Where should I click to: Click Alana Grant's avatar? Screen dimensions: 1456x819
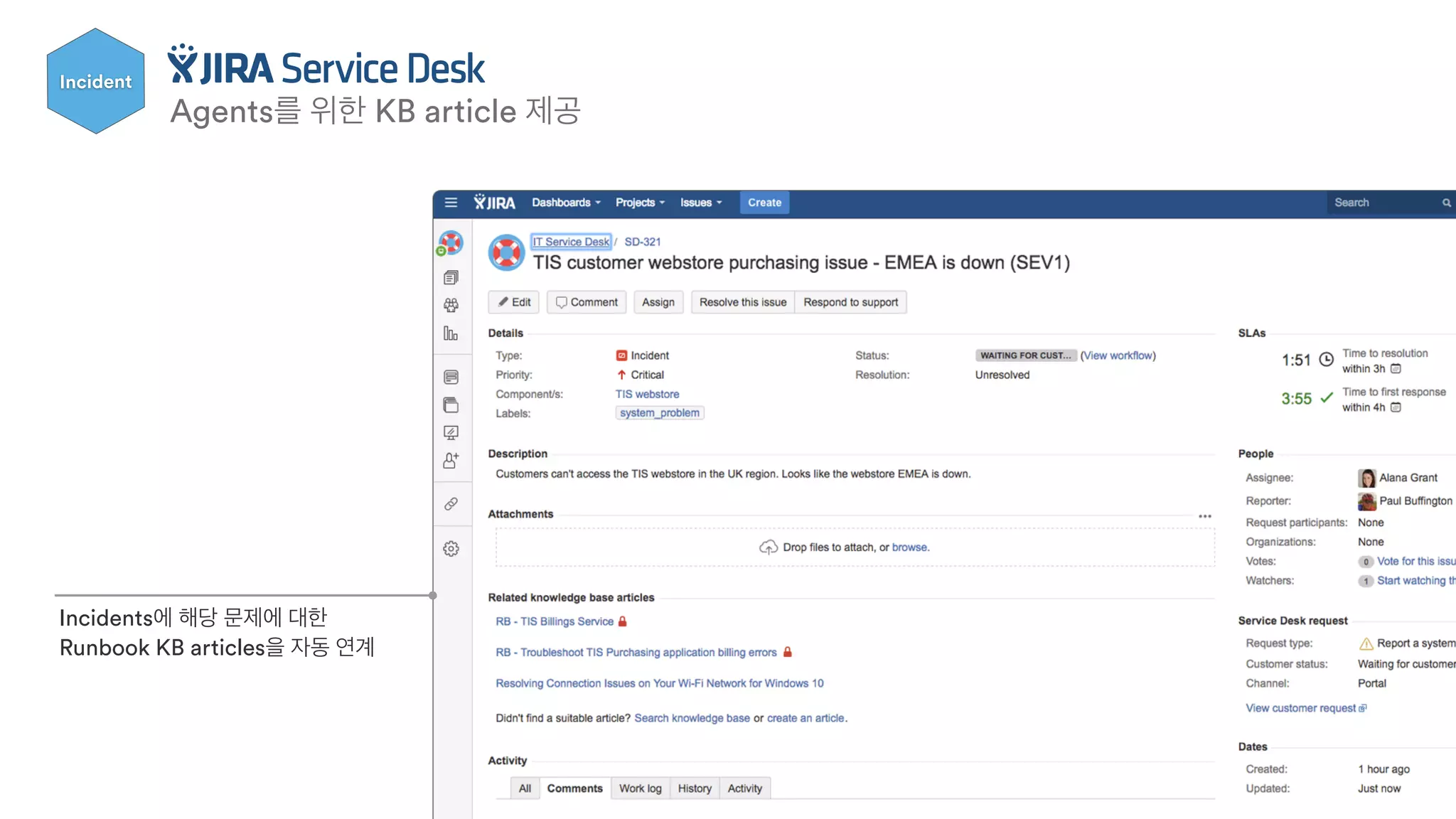point(1366,478)
